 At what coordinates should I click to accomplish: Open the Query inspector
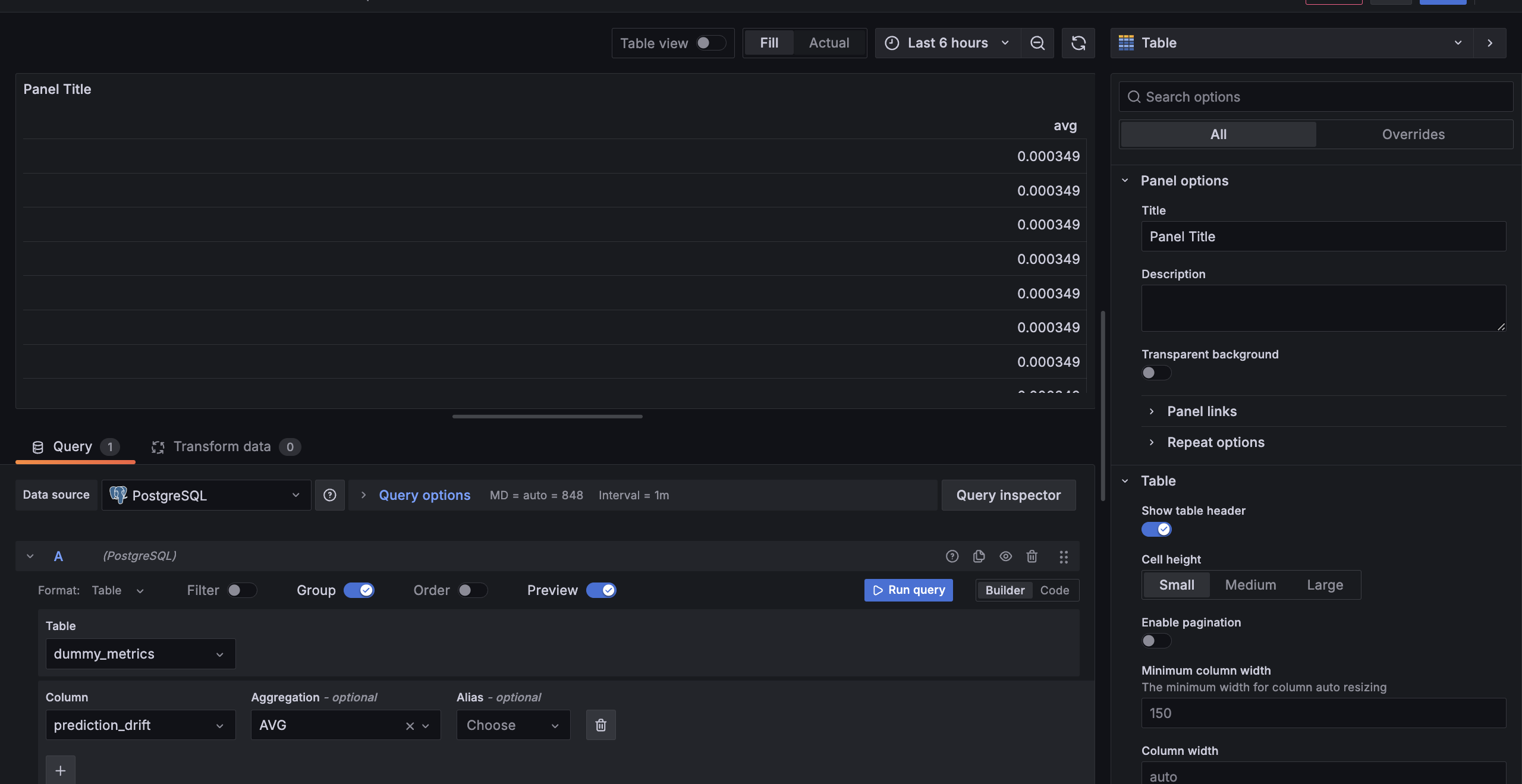[x=1008, y=495]
